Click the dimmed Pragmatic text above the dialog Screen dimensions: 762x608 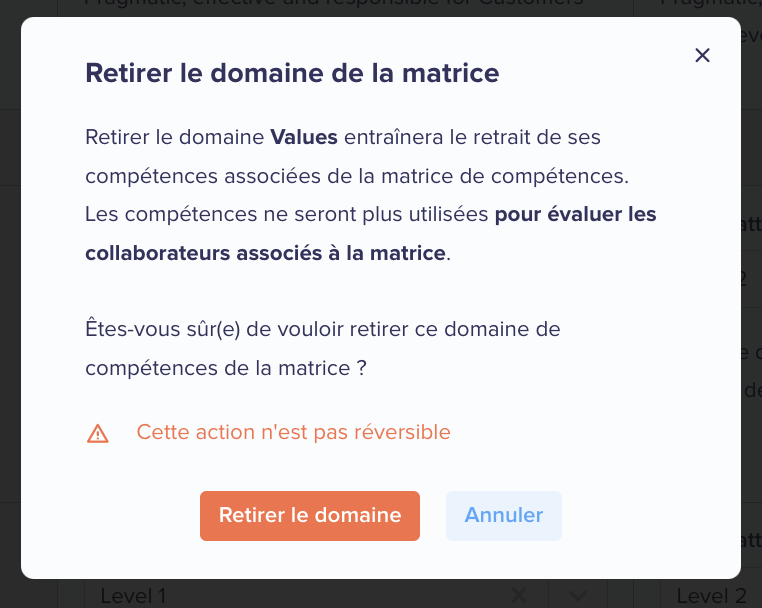point(334,3)
